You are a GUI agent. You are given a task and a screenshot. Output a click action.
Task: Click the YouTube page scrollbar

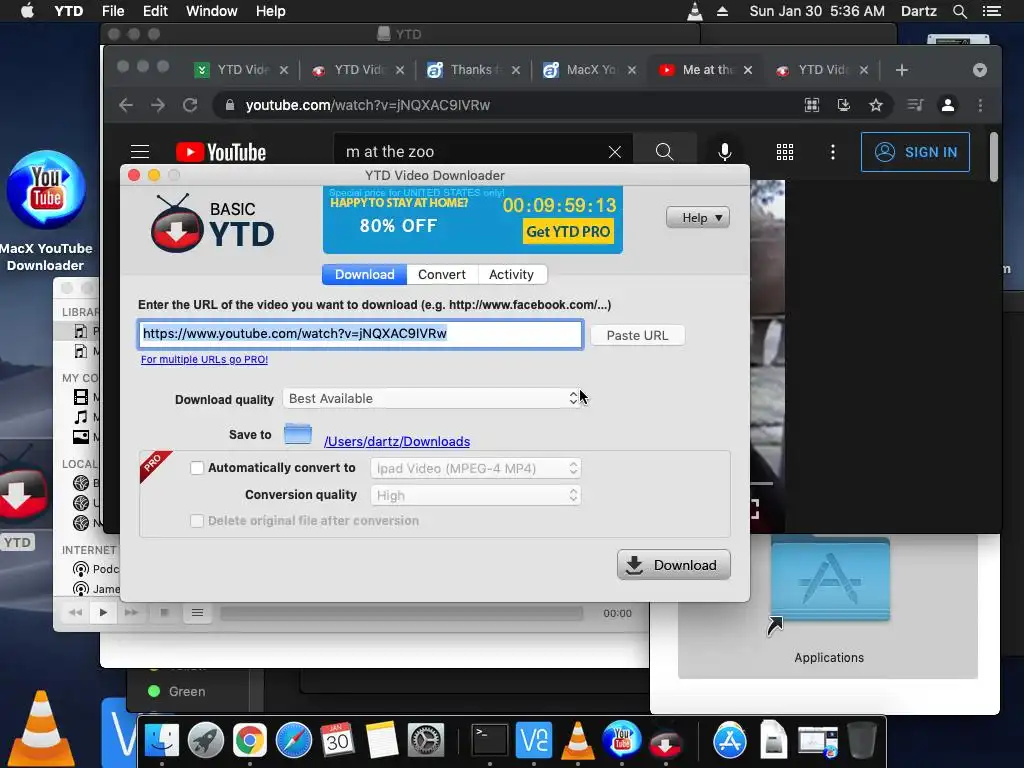(x=993, y=157)
